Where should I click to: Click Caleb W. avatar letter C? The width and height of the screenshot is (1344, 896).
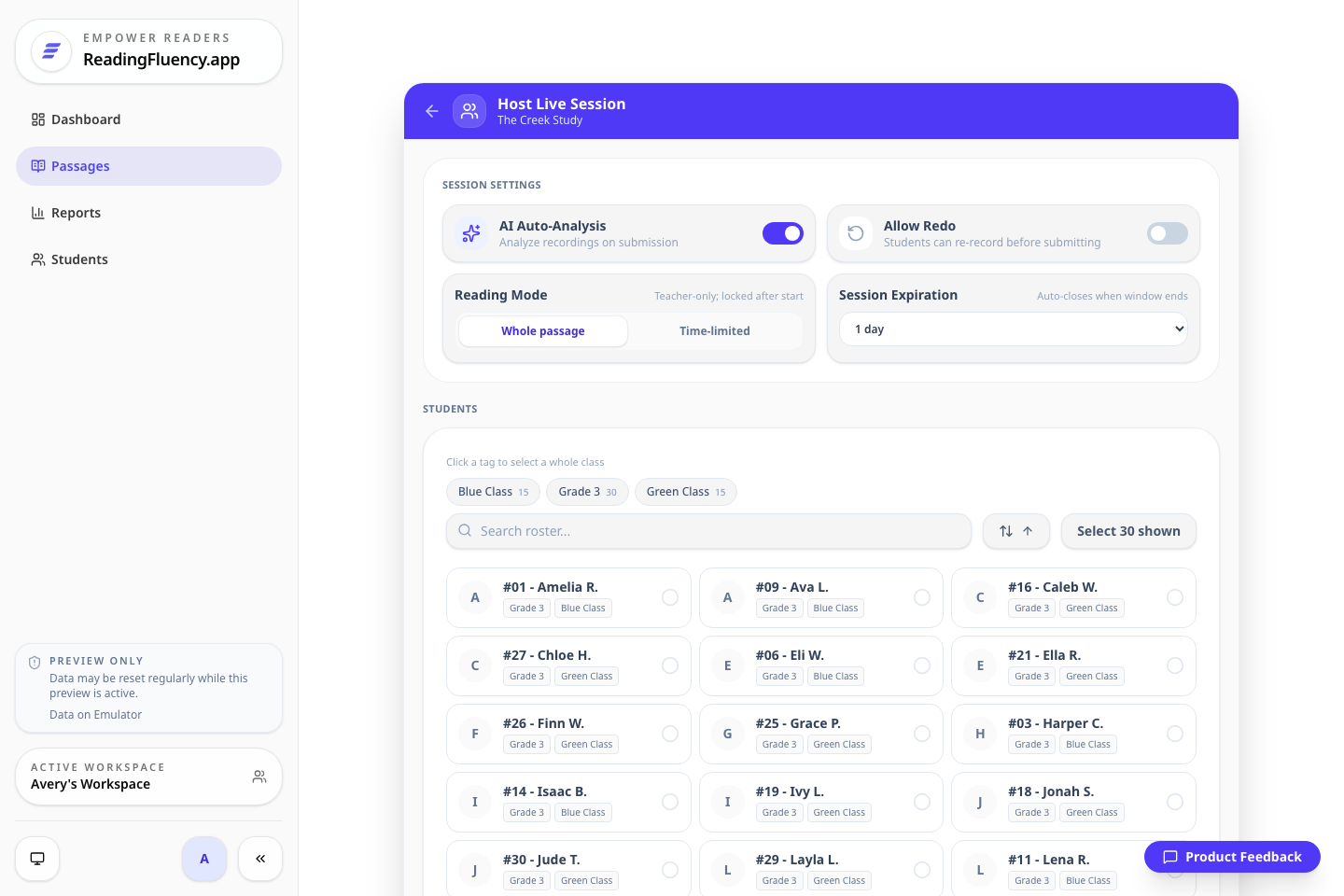tap(980, 597)
